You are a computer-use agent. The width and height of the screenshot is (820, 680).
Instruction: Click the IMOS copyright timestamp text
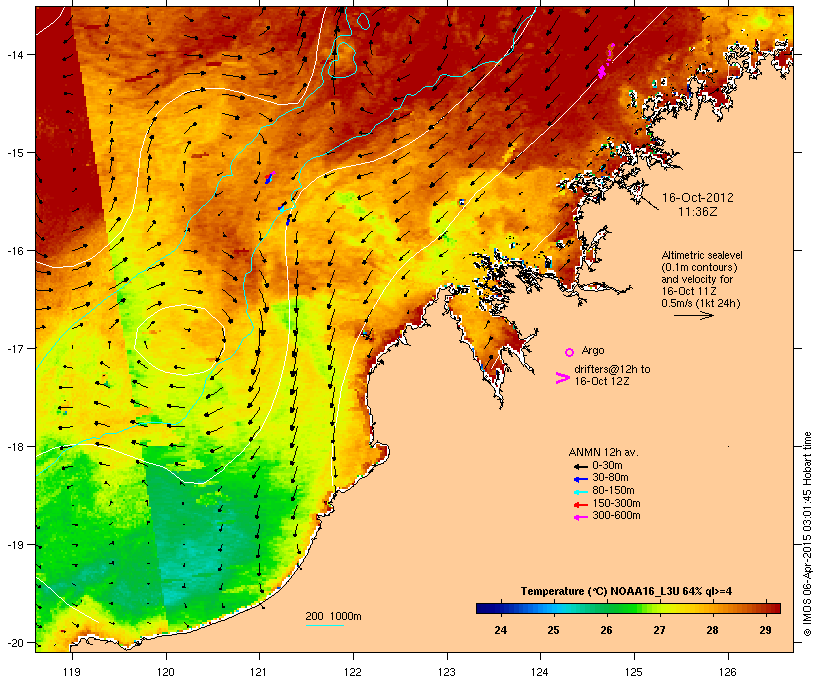click(x=807, y=534)
